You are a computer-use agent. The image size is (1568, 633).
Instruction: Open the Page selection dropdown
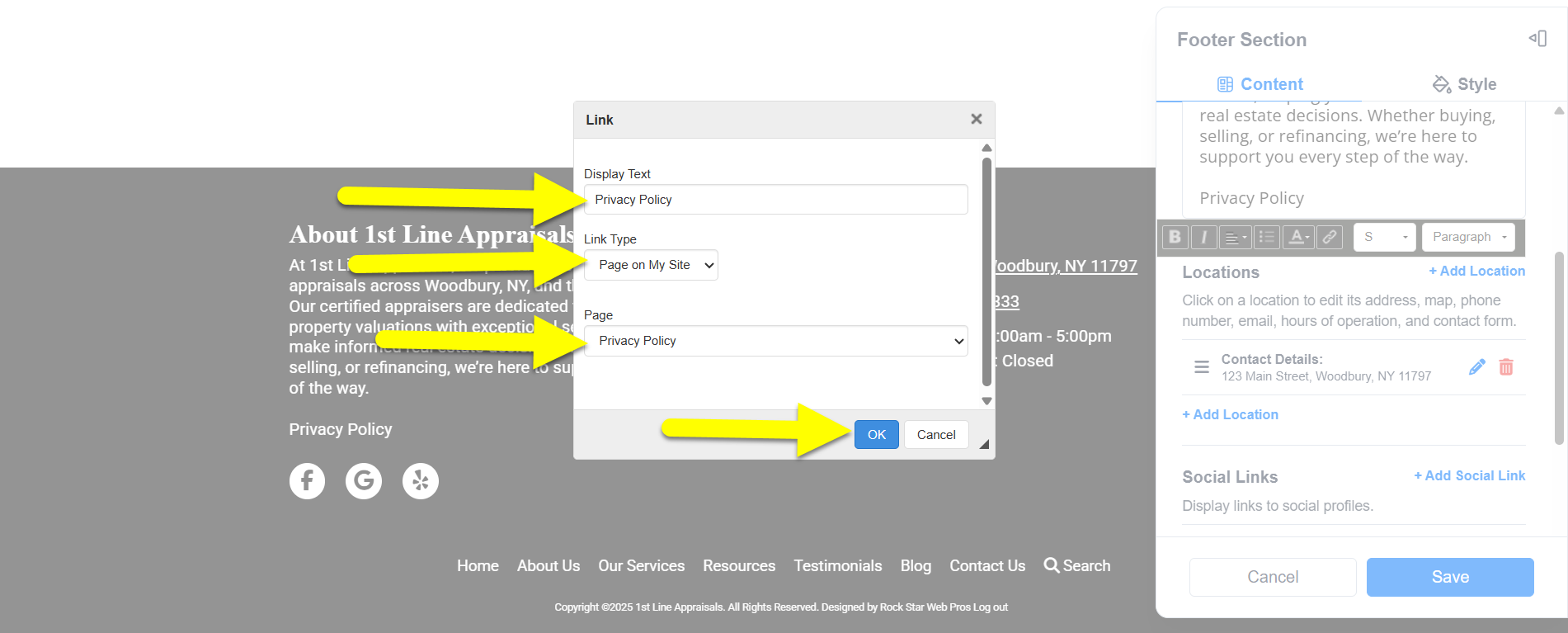(x=776, y=341)
